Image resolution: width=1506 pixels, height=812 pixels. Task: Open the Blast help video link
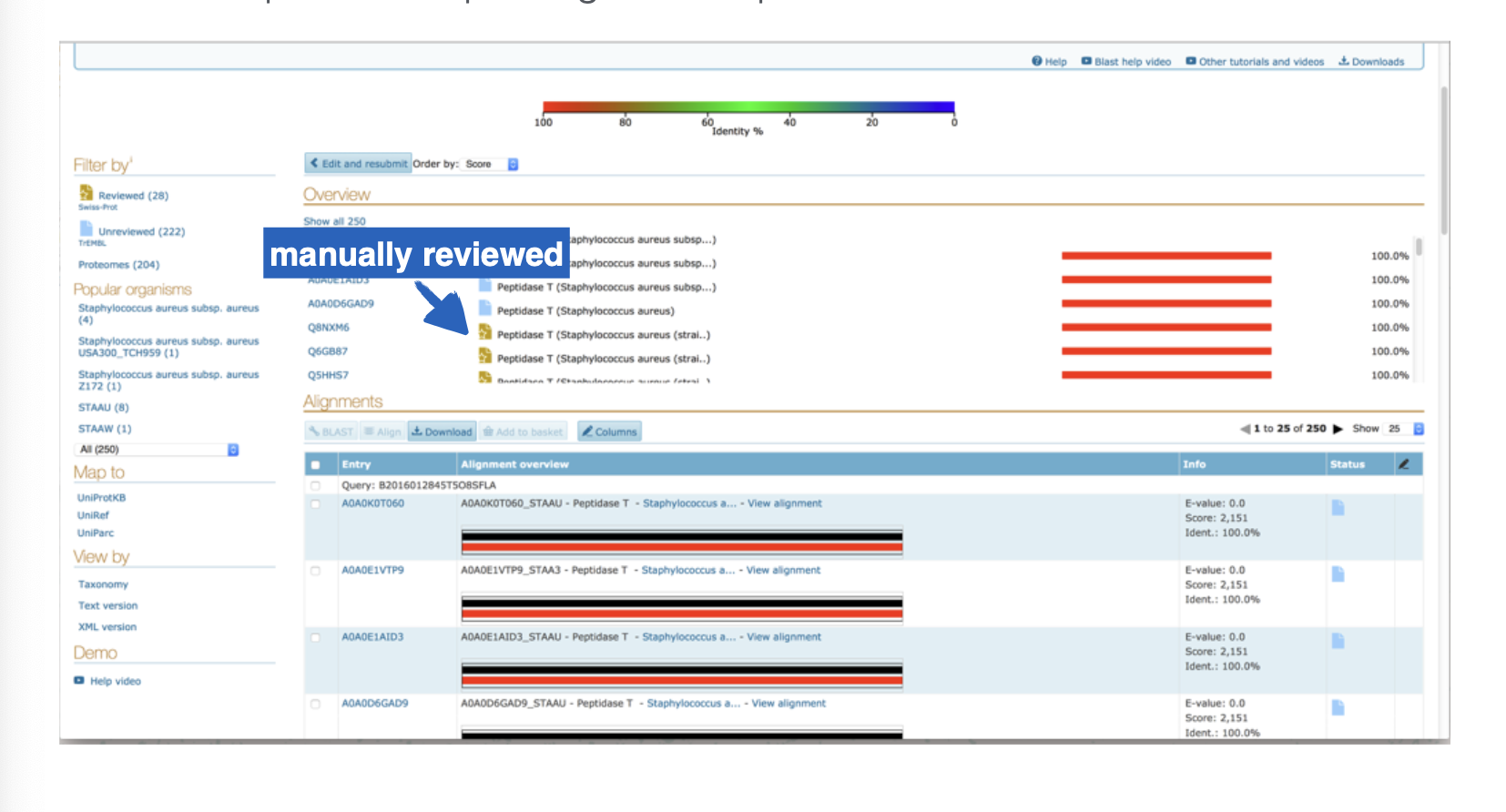tap(1132, 62)
